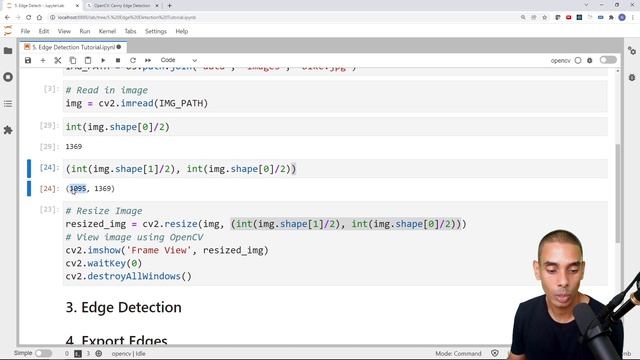Viewport: 640px width, 360px height.
Task: Click the notebook vertical scrollbar
Action: (x=618, y=193)
